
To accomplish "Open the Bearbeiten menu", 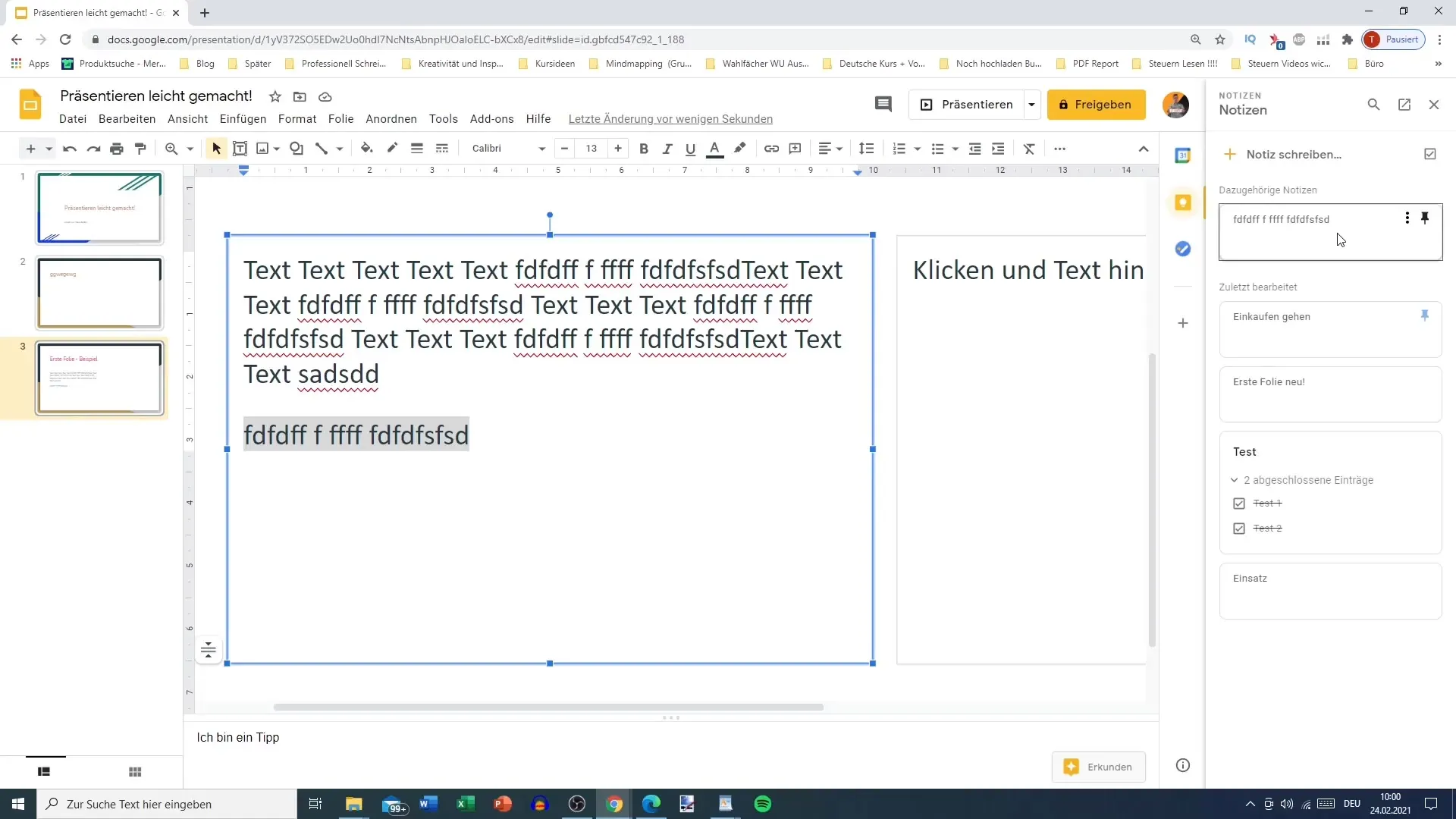I will click(127, 119).
